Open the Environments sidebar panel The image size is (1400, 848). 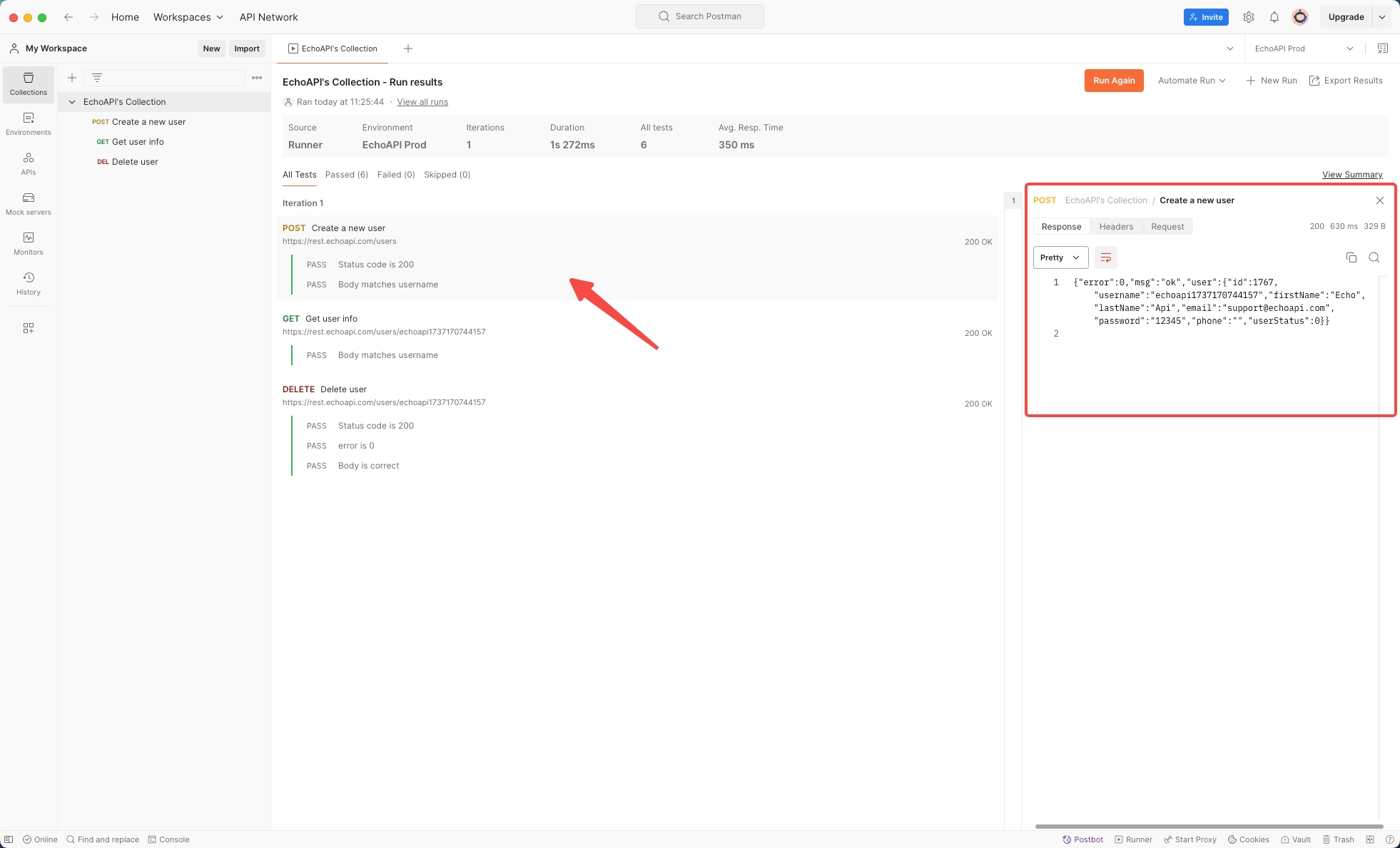tap(29, 124)
